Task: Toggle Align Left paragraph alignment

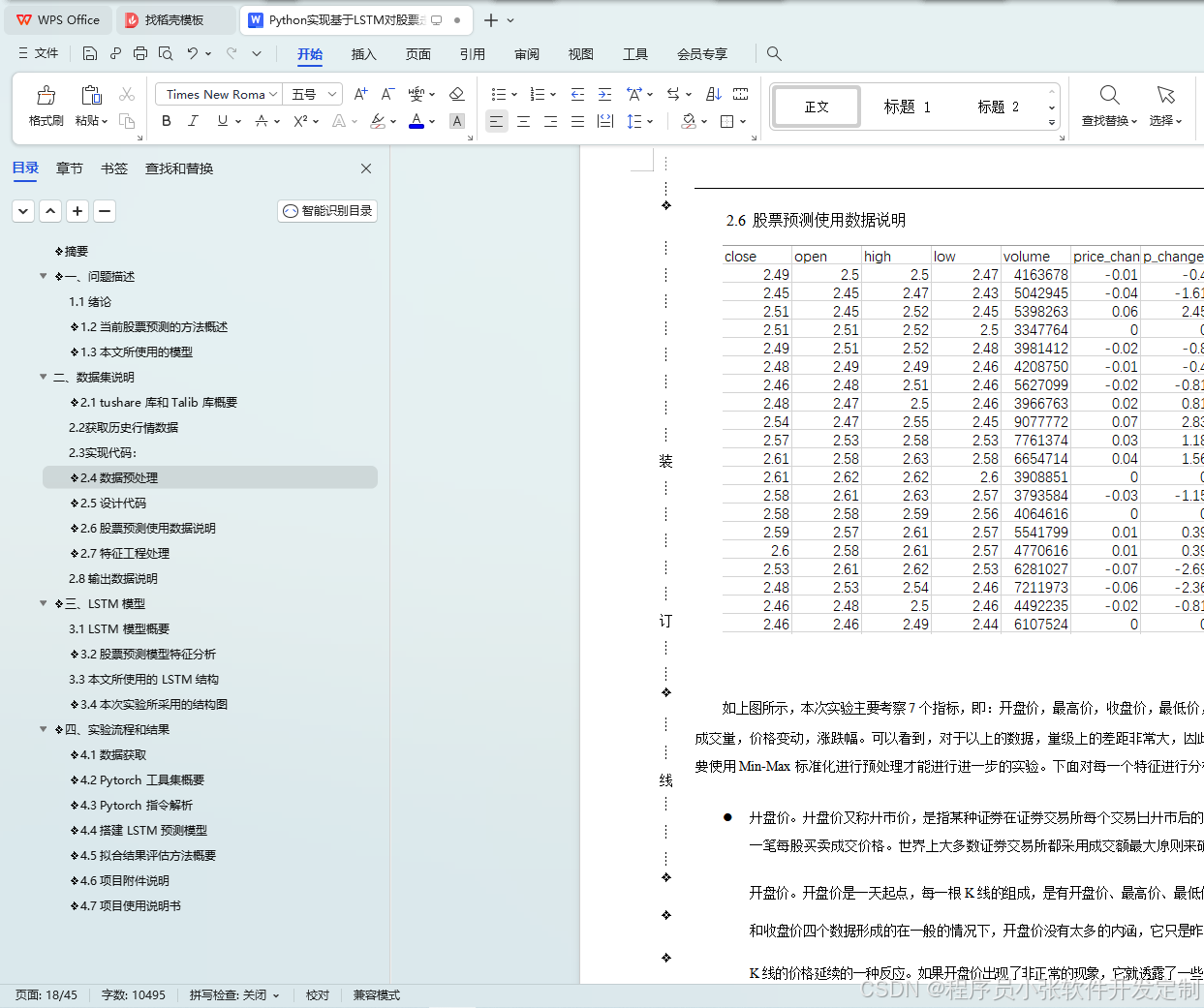Action: pyautogui.click(x=496, y=121)
